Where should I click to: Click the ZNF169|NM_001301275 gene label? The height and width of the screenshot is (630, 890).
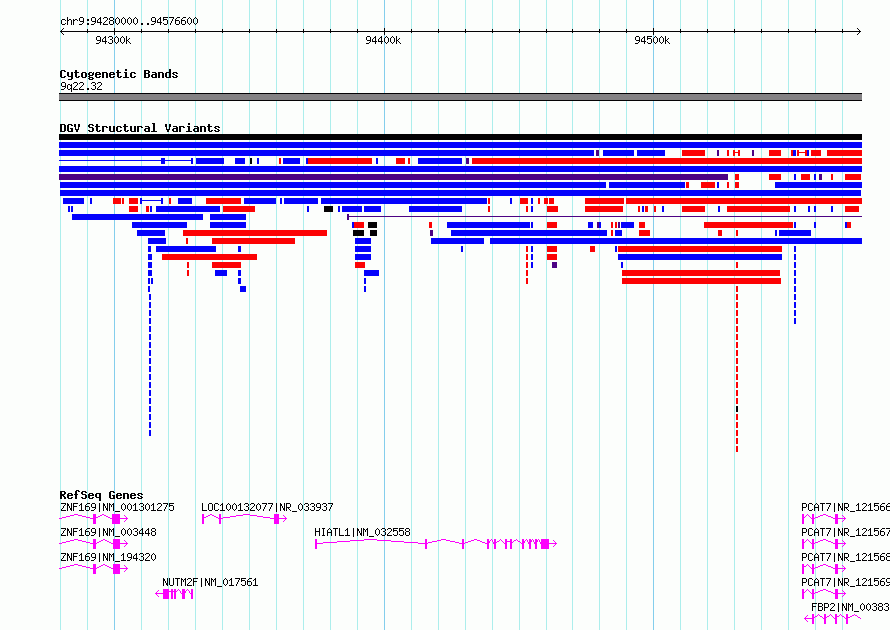[117, 507]
